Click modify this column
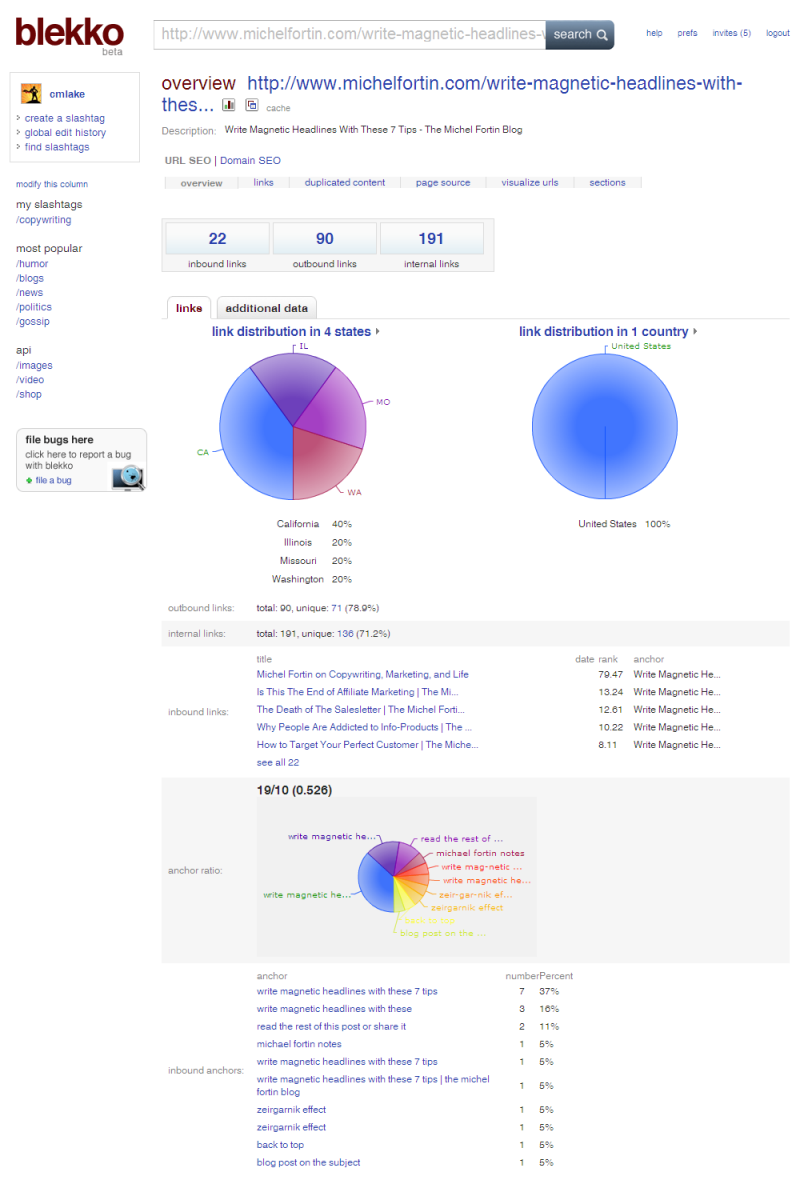800x1201 pixels. coord(52,184)
